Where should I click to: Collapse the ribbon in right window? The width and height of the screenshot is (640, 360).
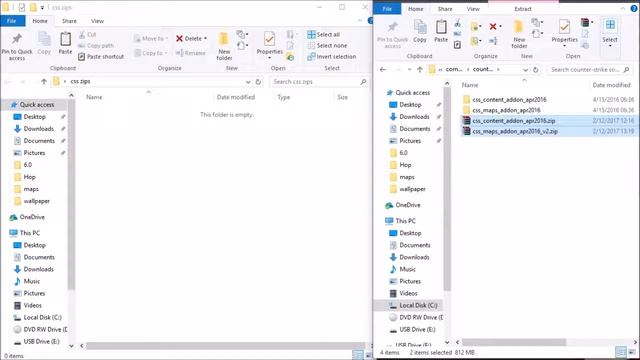point(623,9)
